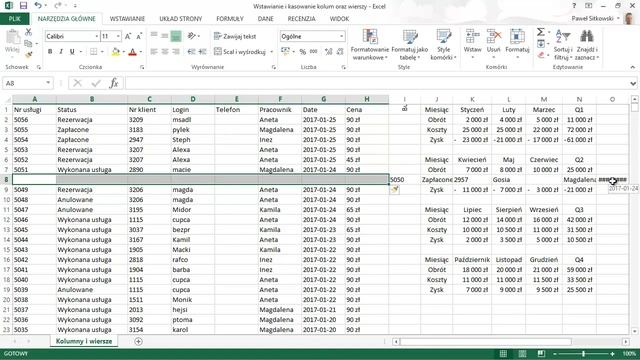Click Znajdź i zaznacz binoculars button
640x360 pixels.
point(587,45)
